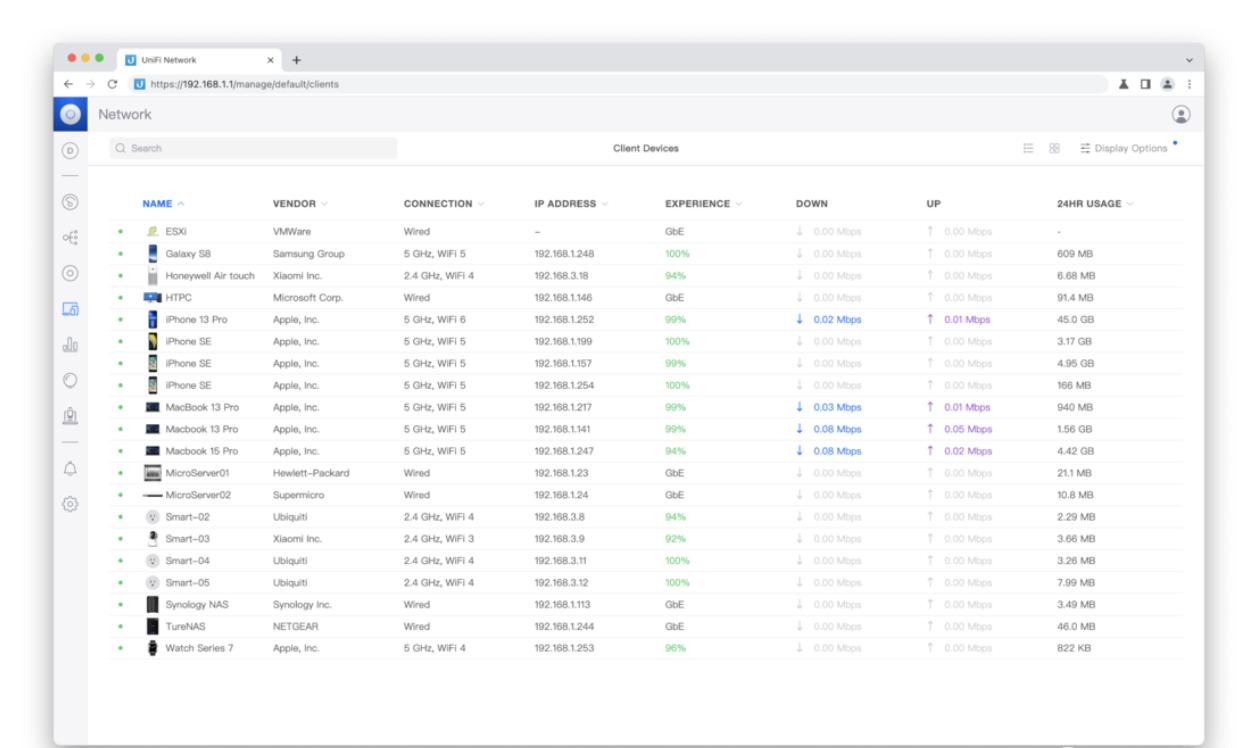The width and height of the screenshot is (1244, 748).
Task: Open the Dashboard icon in sidebar
Action: click(x=70, y=149)
